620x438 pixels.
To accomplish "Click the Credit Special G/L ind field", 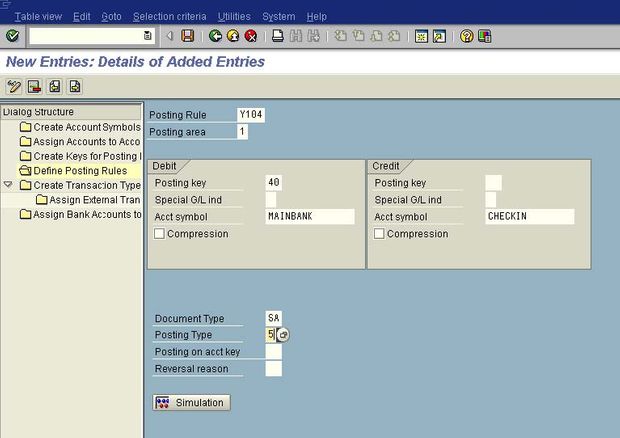I will 491,200.
